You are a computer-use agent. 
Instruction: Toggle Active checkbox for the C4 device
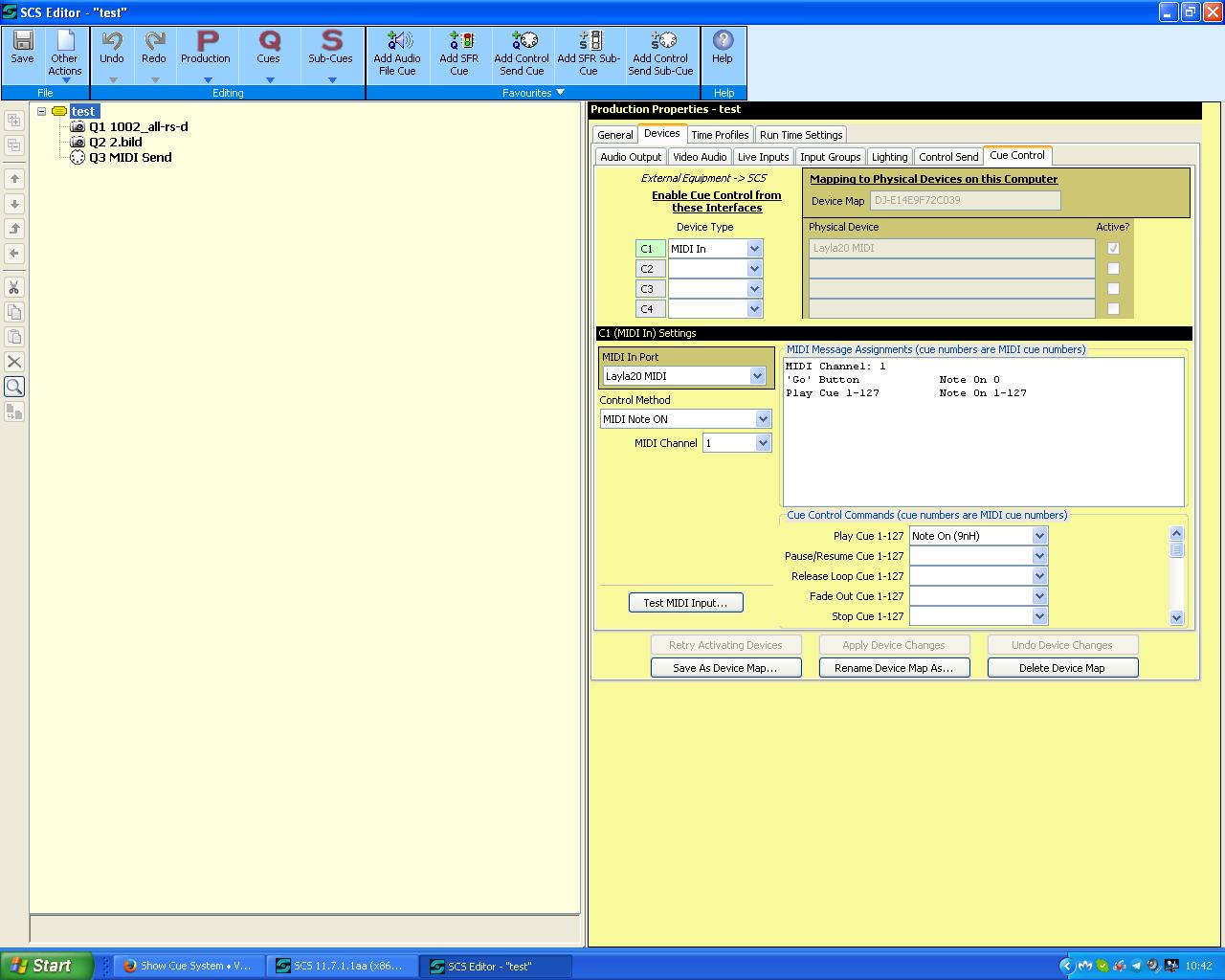tap(1113, 309)
